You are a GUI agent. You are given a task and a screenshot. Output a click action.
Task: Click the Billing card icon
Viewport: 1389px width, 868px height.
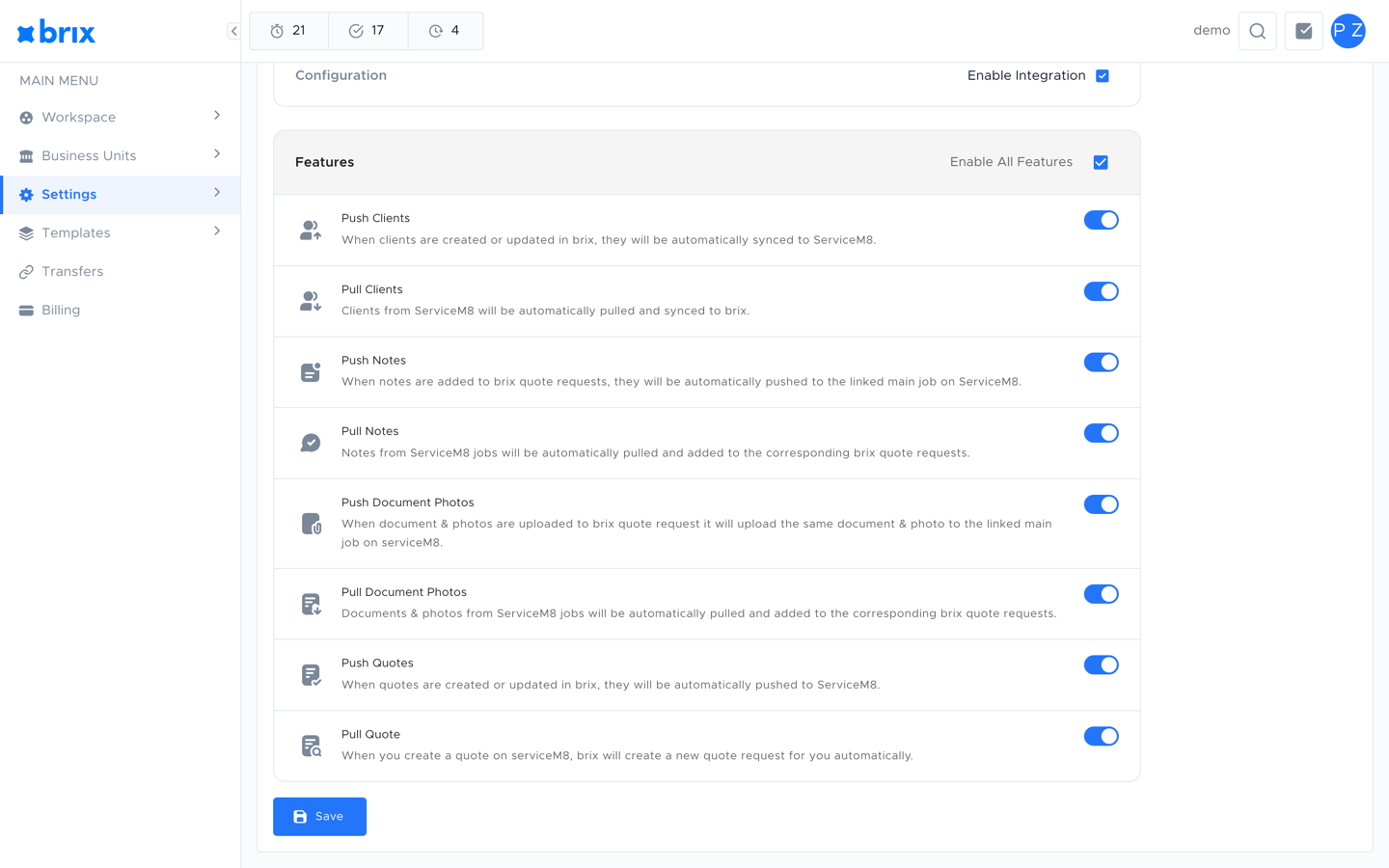[x=26, y=311]
